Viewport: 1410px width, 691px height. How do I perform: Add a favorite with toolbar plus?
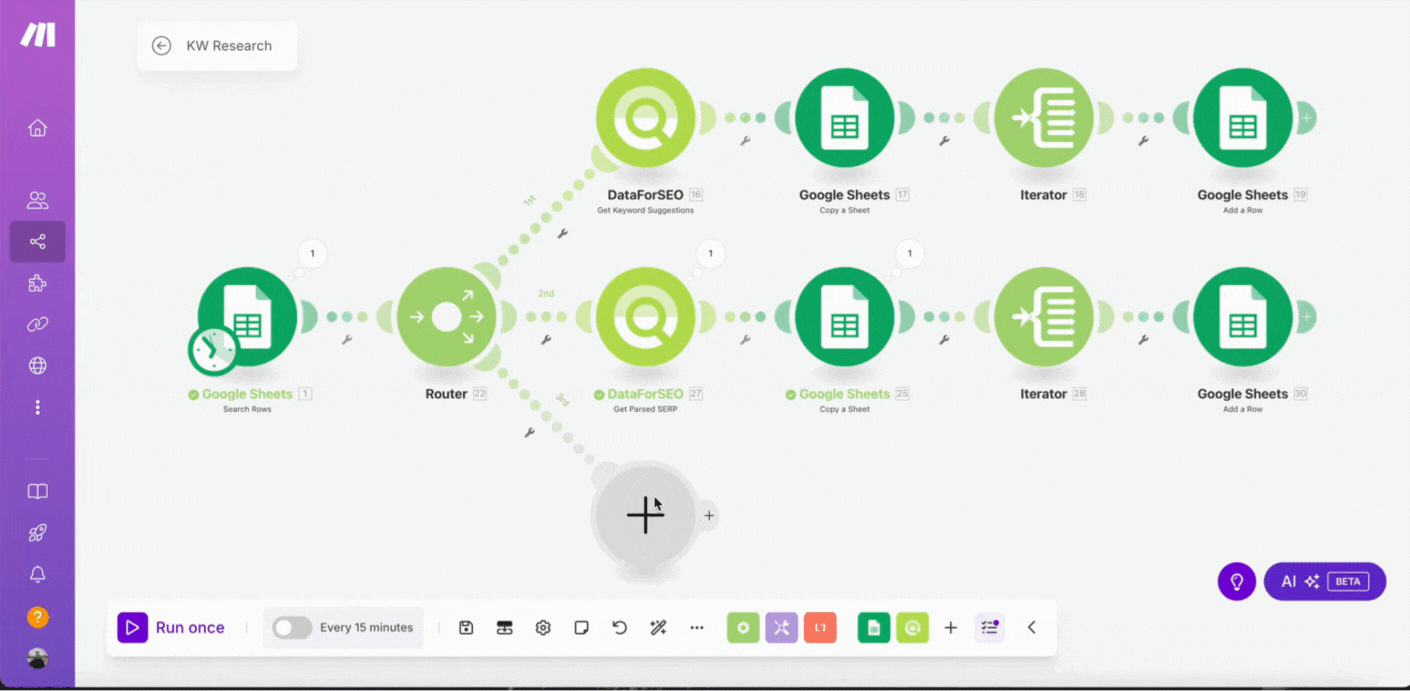pos(951,627)
